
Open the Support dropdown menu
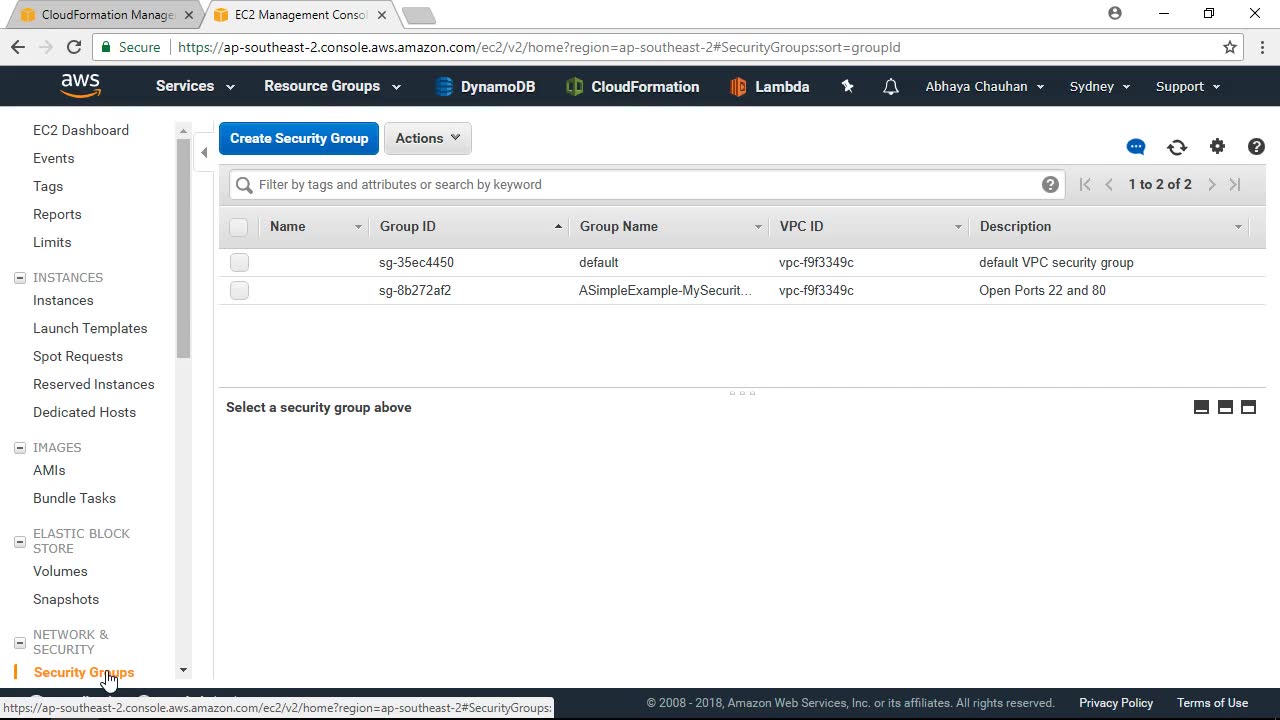click(x=1188, y=86)
